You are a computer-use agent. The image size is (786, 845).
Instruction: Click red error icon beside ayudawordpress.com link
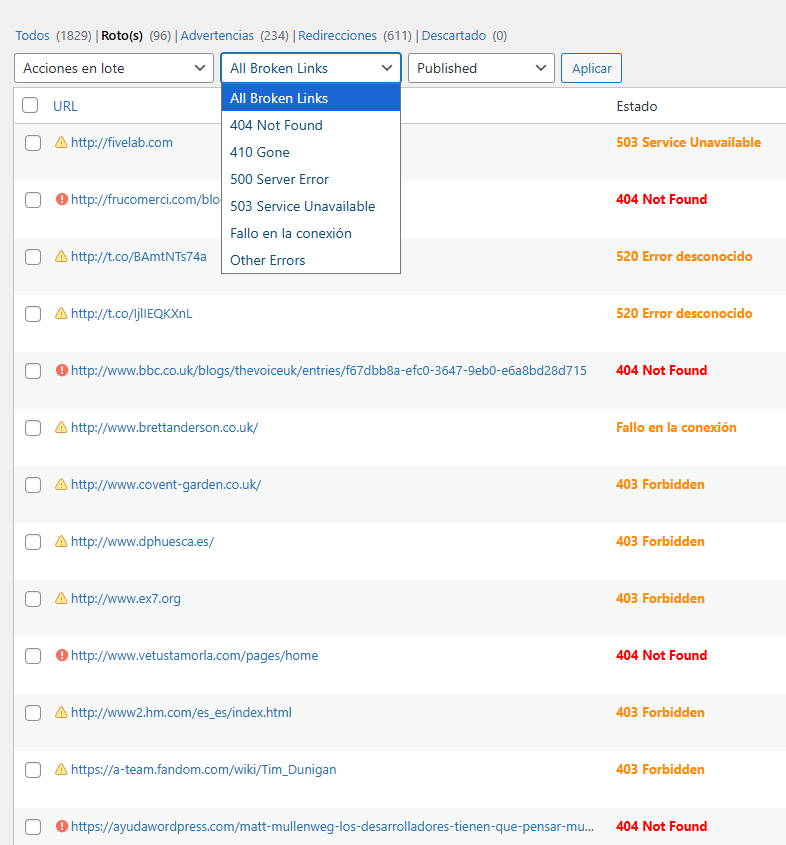click(61, 826)
